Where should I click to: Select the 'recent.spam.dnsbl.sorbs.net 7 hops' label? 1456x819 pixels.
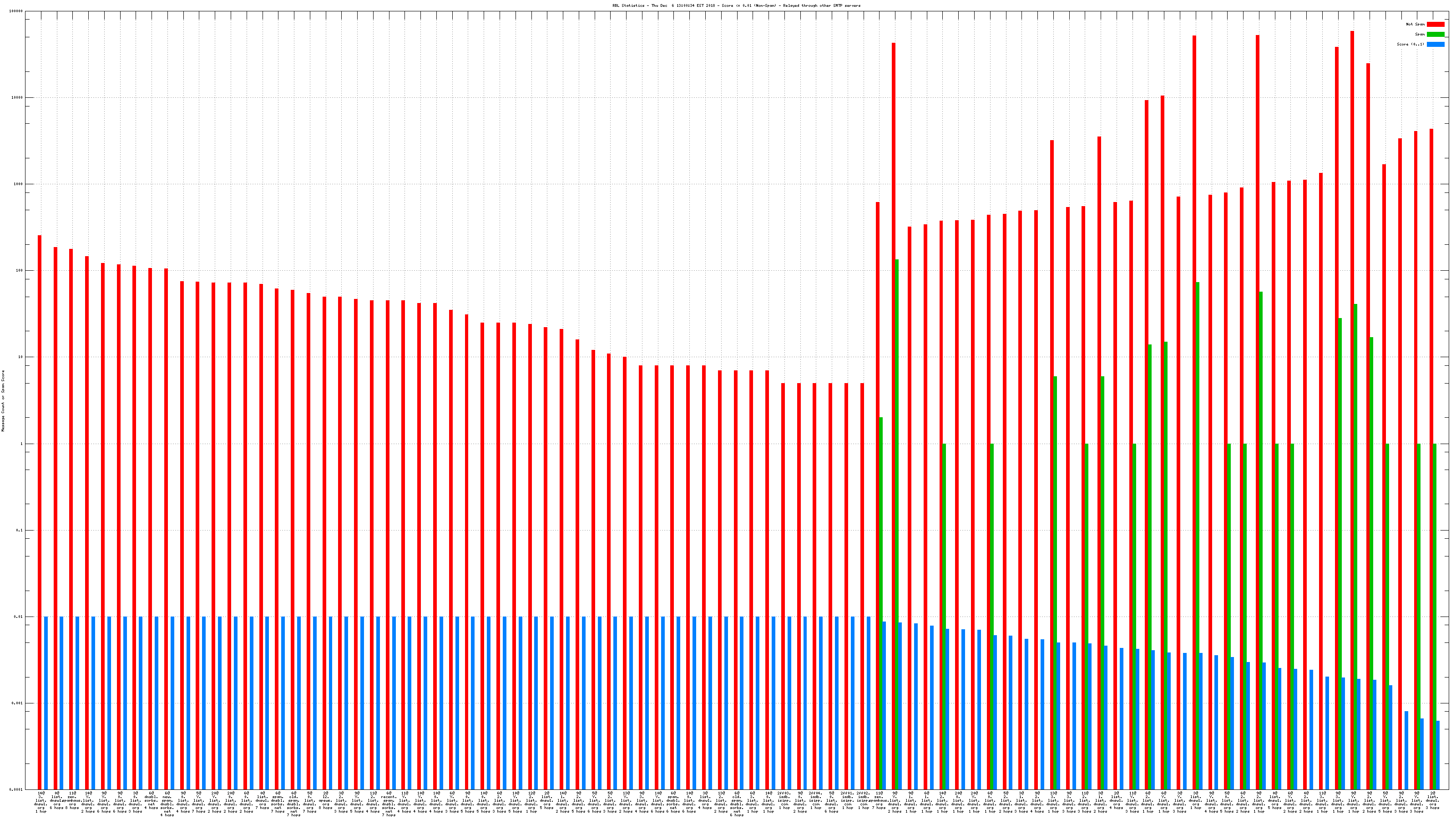pyautogui.click(x=389, y=804)
